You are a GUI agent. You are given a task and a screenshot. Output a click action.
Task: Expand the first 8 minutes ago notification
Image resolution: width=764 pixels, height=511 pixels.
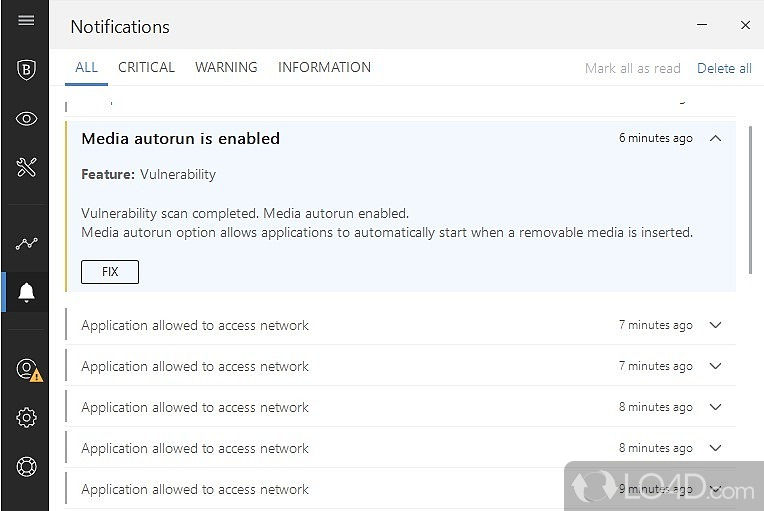coord(715,407)
